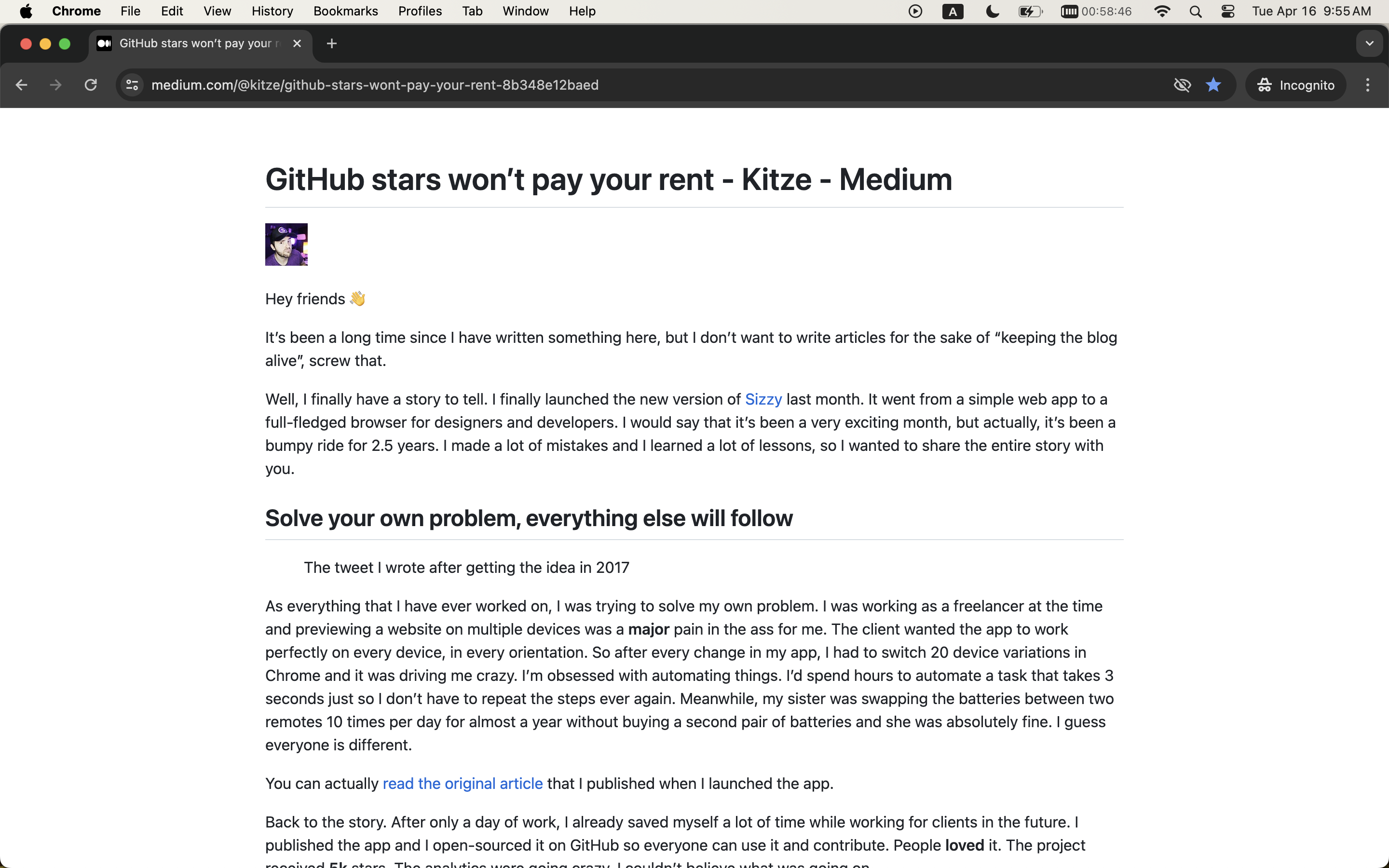The image size is (1389, 868).
Task: Open the Chrome three-dot menu
Action: coord(1368,85)
